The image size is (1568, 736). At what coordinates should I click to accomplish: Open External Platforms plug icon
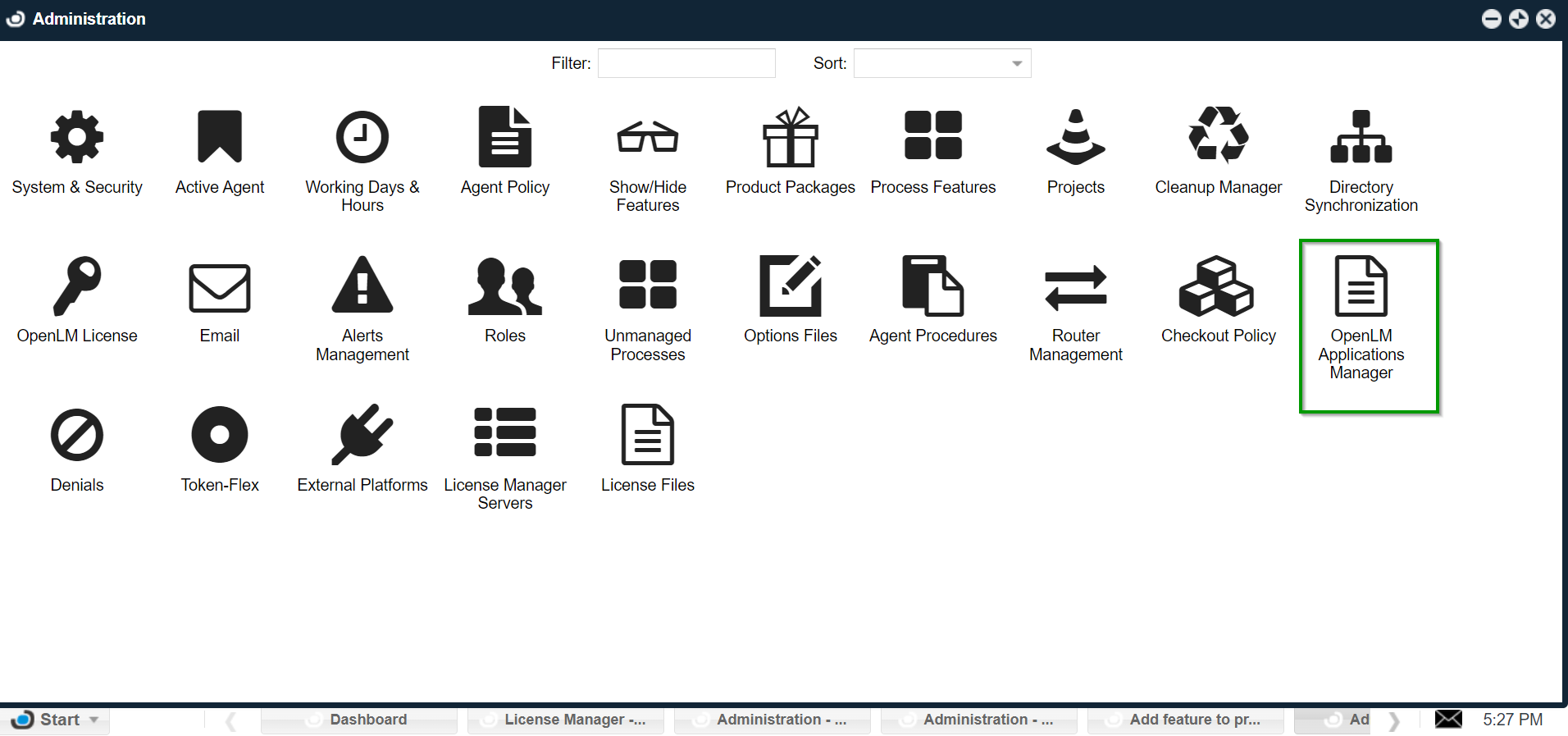tap(362, 435)
